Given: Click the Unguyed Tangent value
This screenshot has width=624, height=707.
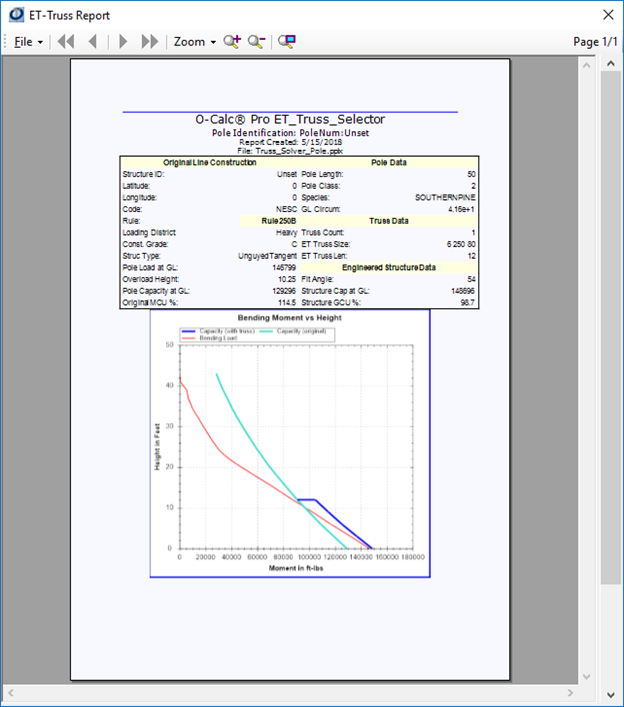Looking at the screenshot, I should tap(267, 256).
